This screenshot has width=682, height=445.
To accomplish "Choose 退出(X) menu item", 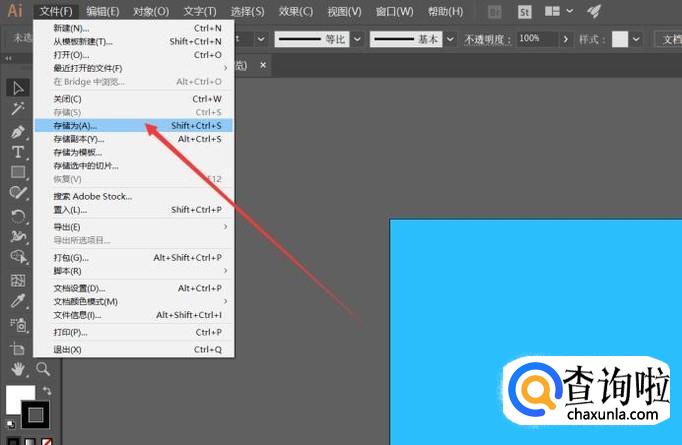I will 134,350.
